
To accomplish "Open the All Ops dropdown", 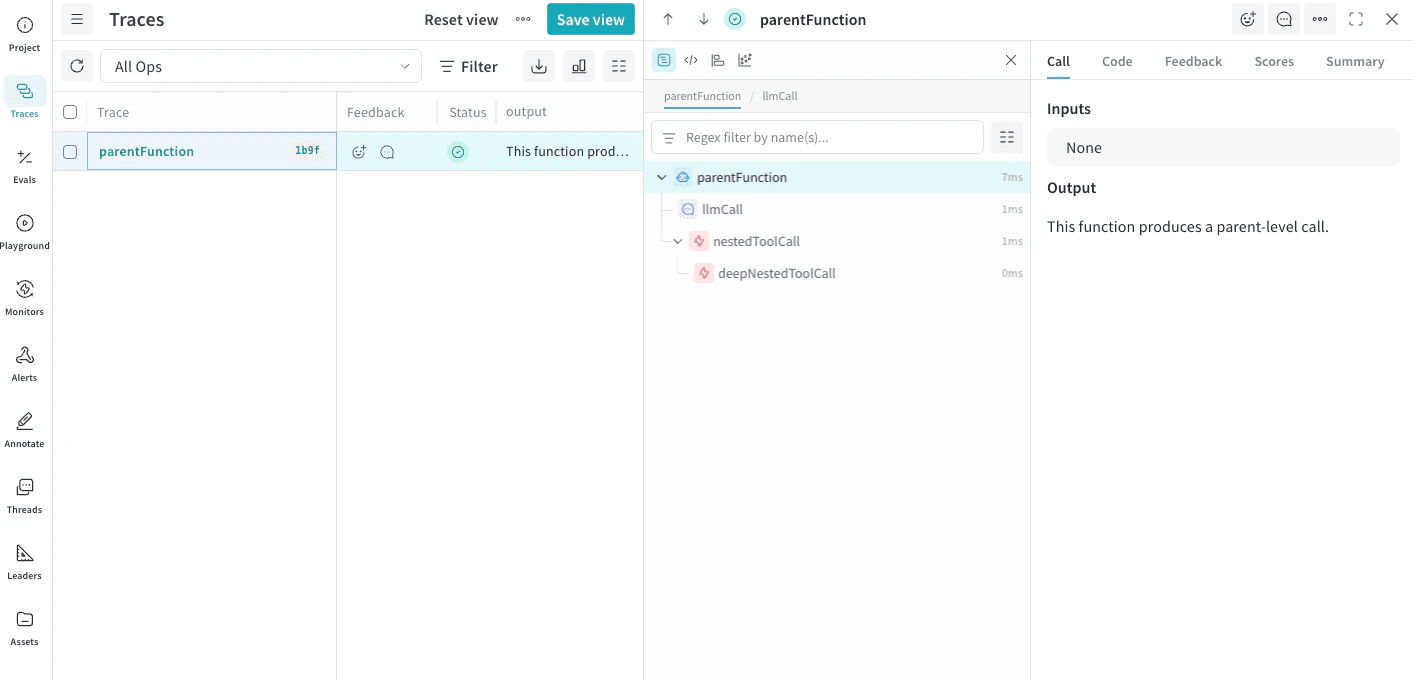I will tap(260, 66).
